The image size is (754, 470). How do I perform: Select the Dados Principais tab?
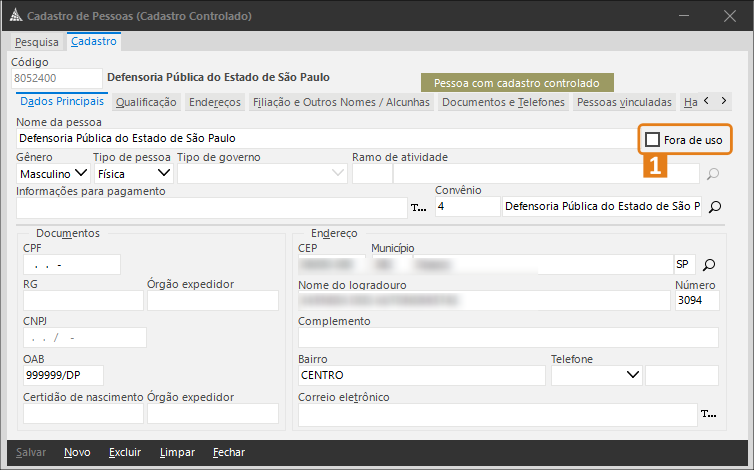coord(62,102)
